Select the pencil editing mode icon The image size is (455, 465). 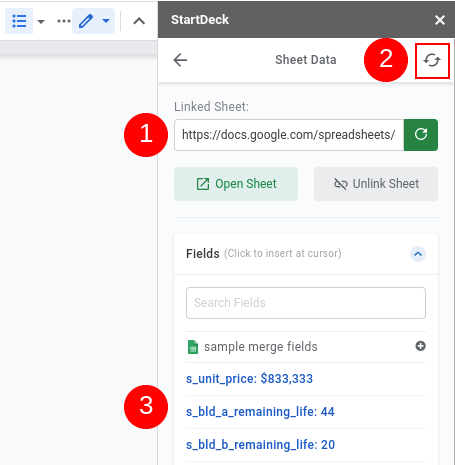coord(86,21)
